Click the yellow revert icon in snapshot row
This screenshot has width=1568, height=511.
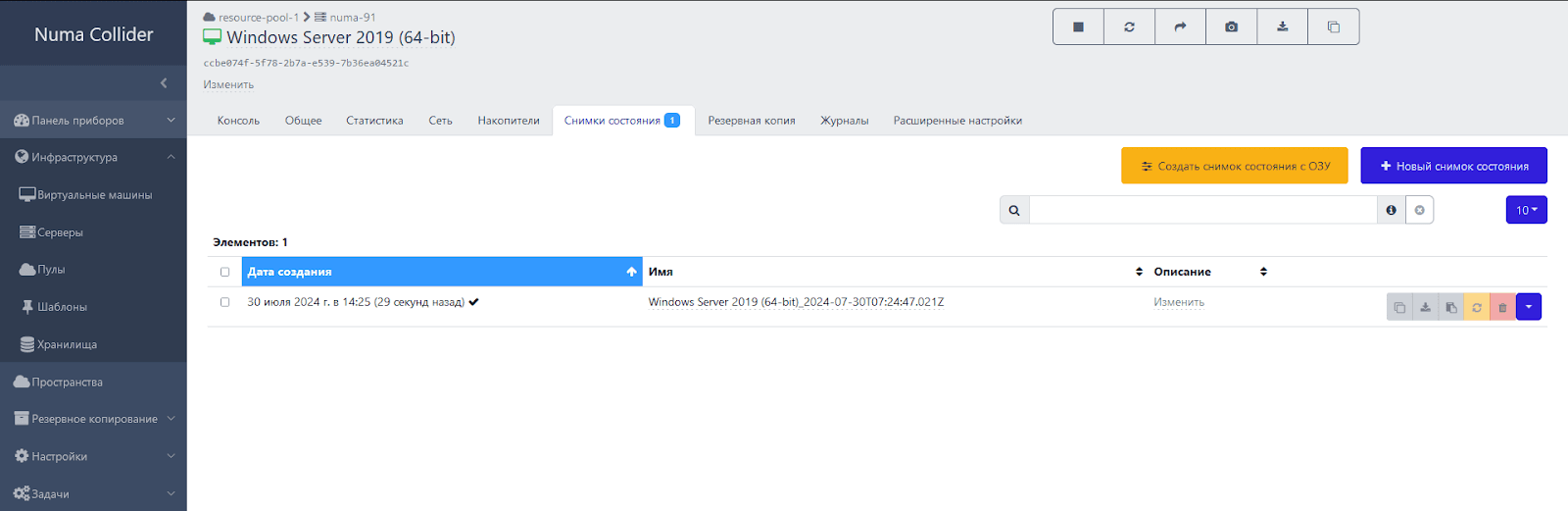point(1477,307)
